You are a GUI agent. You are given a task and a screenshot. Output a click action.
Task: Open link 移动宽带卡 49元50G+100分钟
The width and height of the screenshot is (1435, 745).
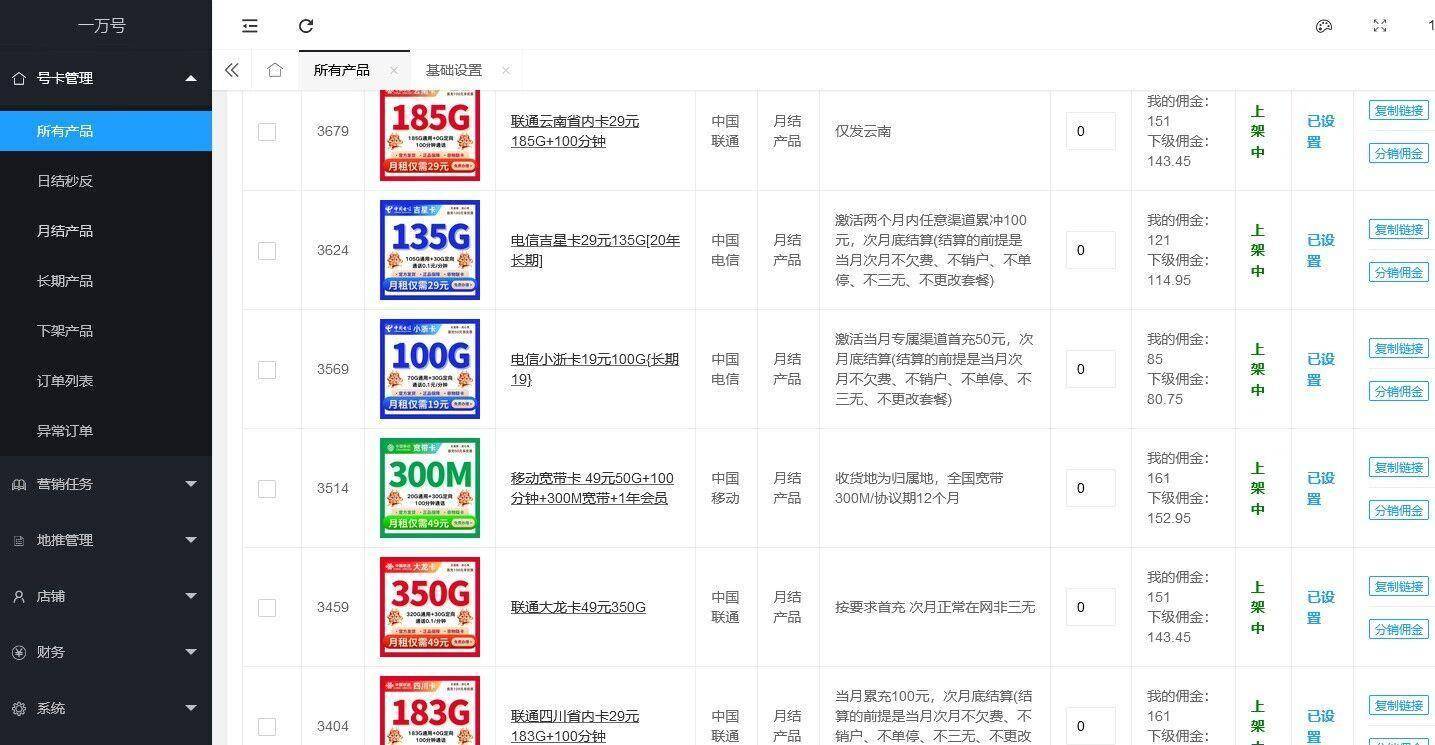coord(593,488)
